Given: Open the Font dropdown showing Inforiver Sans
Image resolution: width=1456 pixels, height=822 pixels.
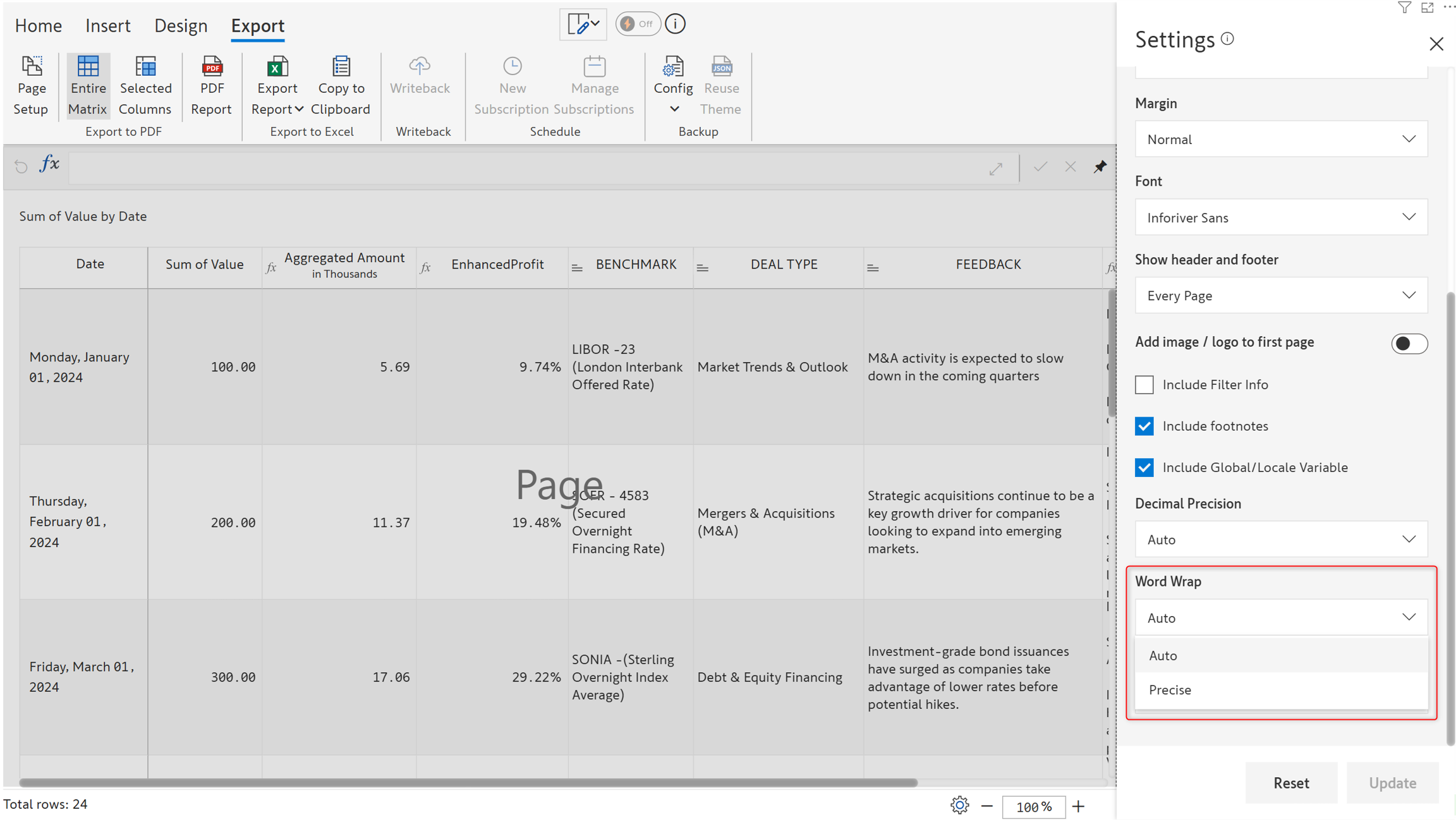Looking at the screenshot, I should (1281, 217).
